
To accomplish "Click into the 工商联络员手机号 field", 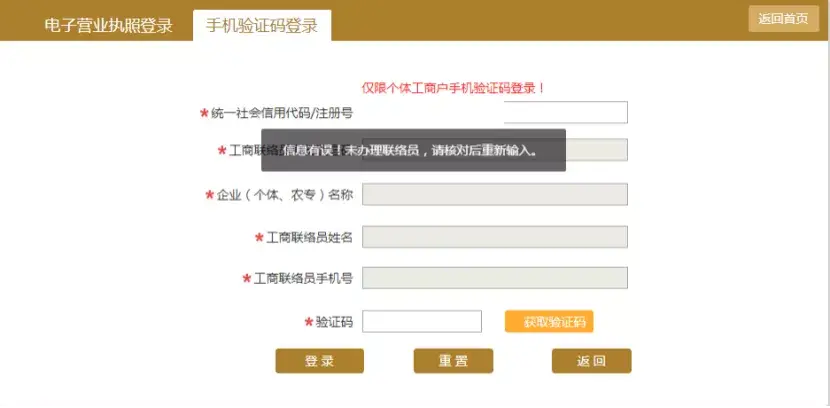I will [494, 278].
